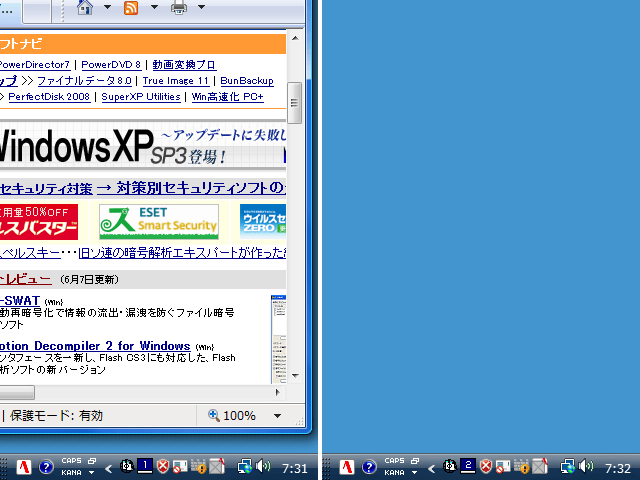
Task: Click blocked window icon on 7:31 taskbar
Action: pyautogui.click(x=180, y=467)
